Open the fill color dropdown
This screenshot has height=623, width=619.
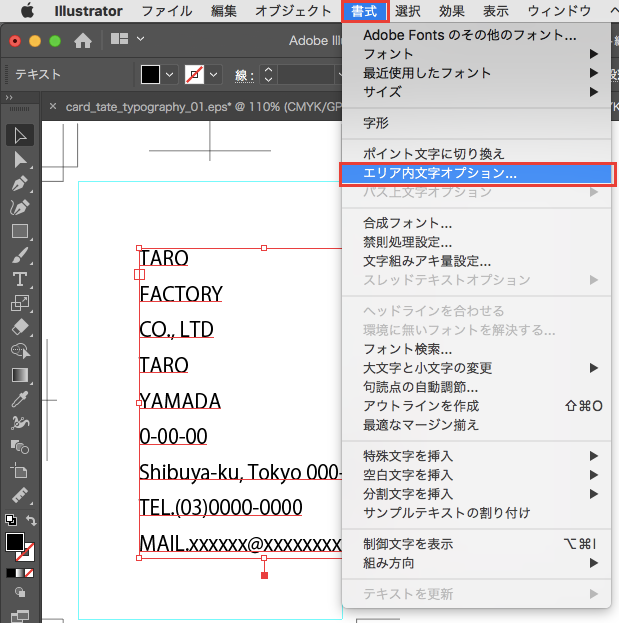169,75
